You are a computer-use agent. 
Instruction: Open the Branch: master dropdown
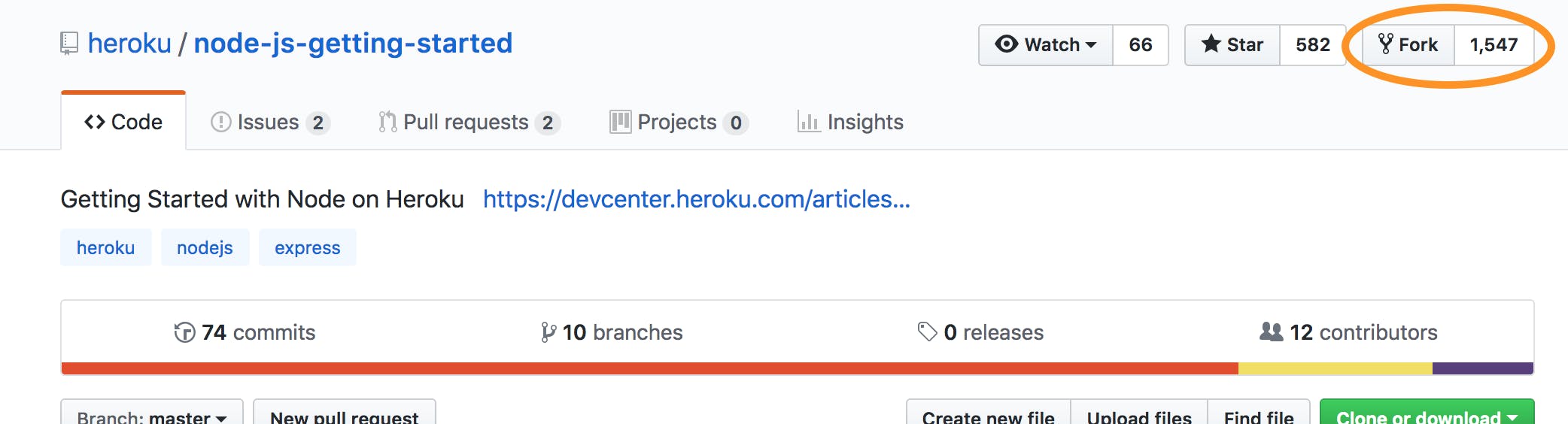(x=152, y=412)
